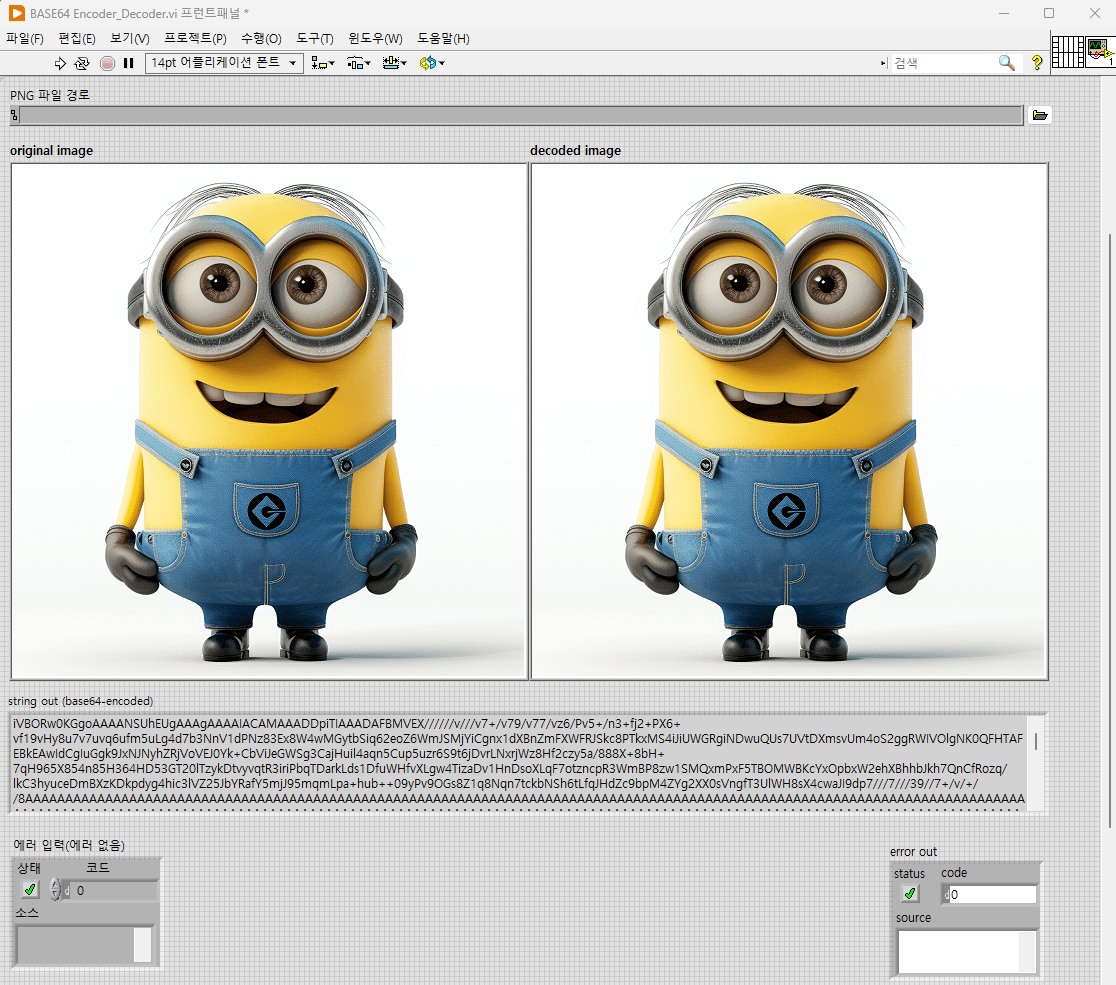The image size is (1116, 985).
Task: Open context help question mark icon
Action: point(1037,63)
